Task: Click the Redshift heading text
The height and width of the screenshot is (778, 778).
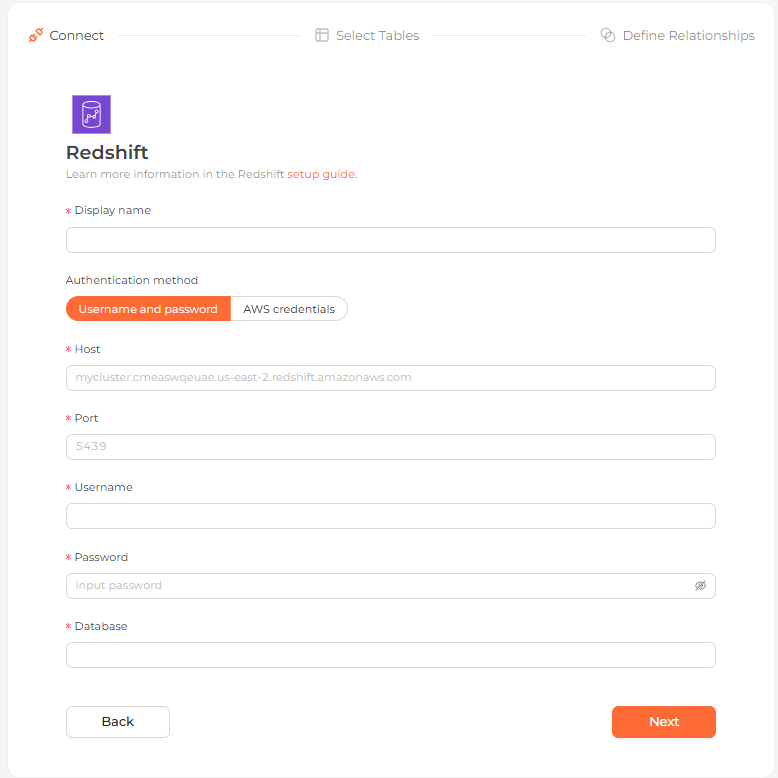Action: (x=107, y=152)
